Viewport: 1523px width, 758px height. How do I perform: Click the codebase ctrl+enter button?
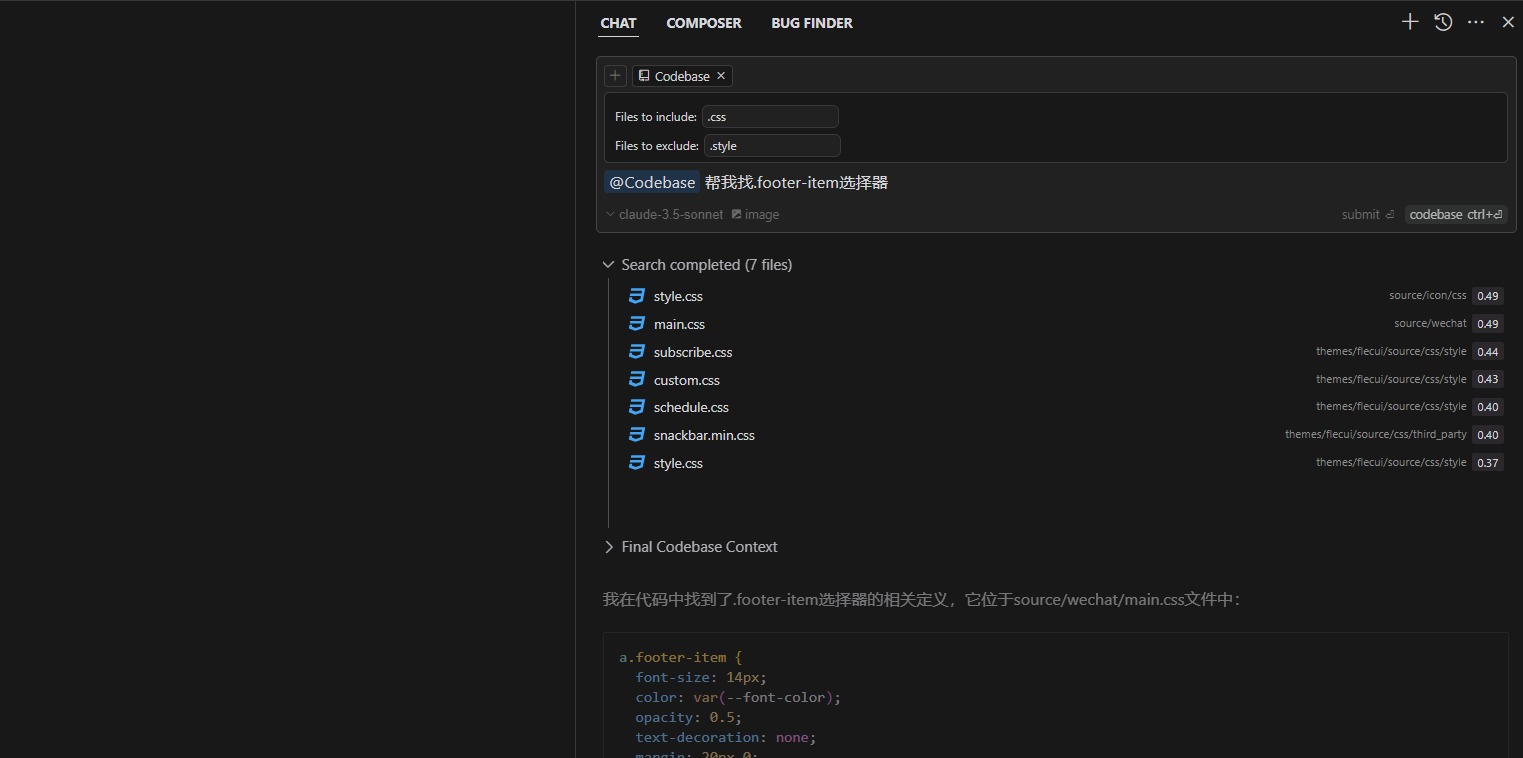pyautogui.click(x=1455, y=215)
